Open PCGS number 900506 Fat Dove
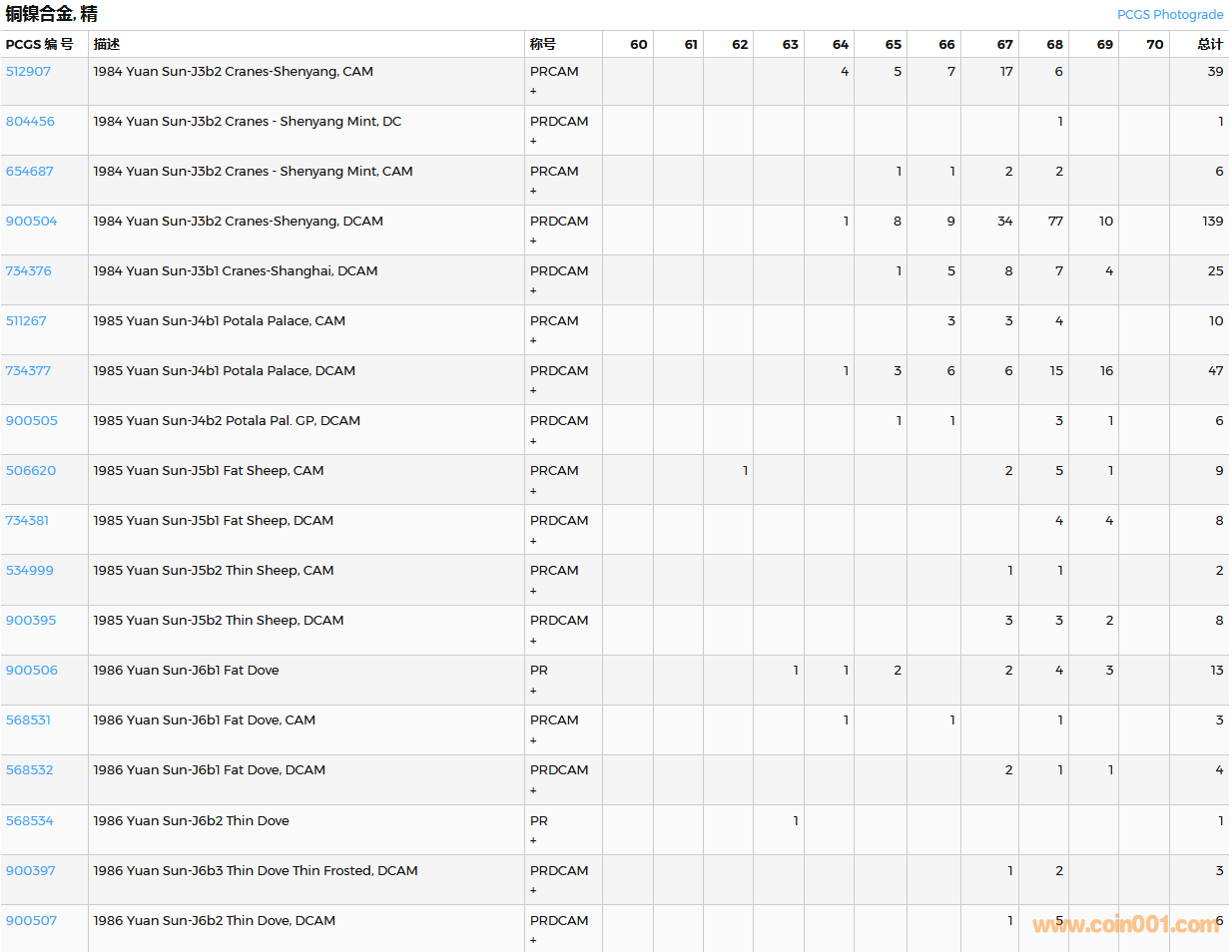 [31, 671]
